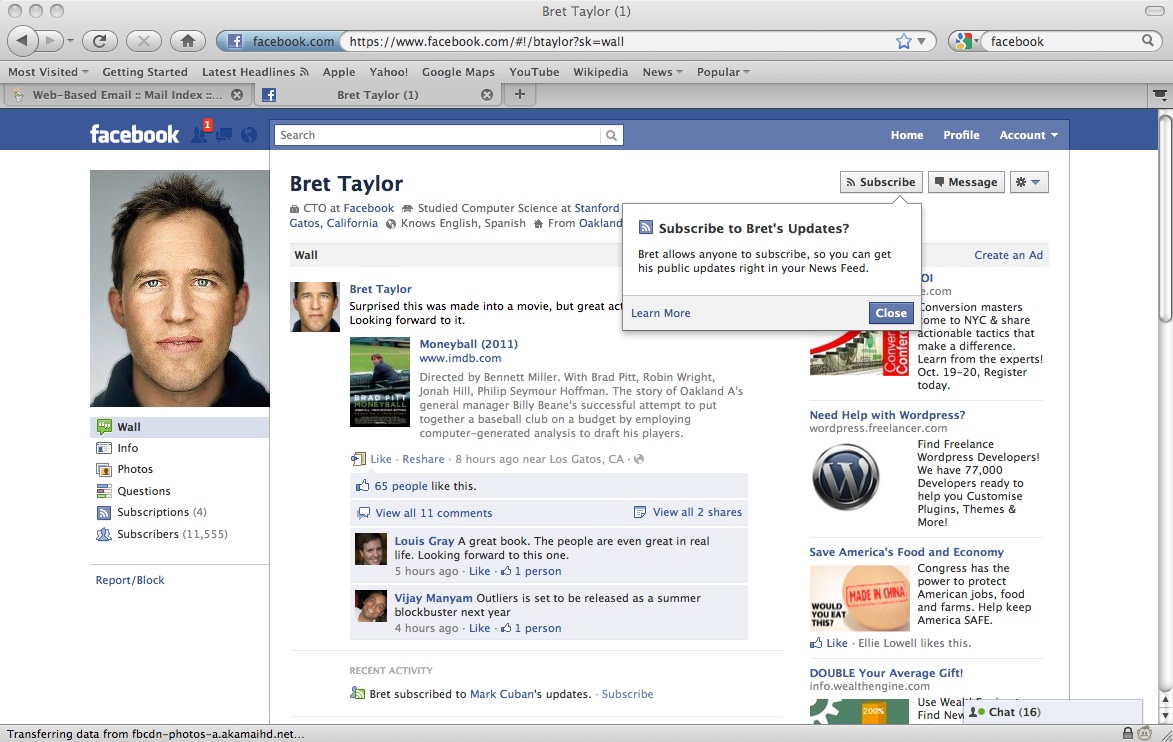Open the Facebook messages icon
Viewport: 1173px width, 742px height.
(x=224, y=135)
